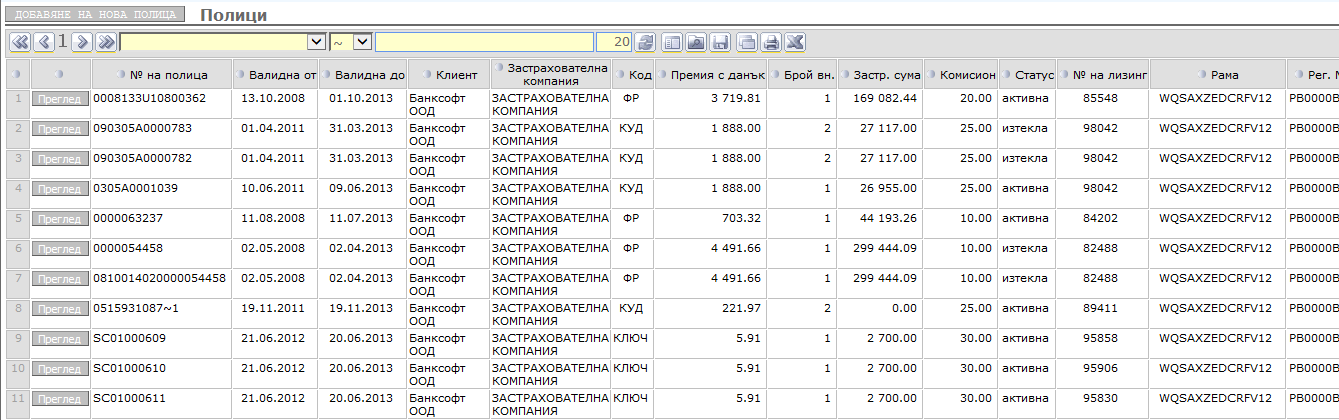Click the stacked windows icon in the toolbar
Image resolution: width=1339 pixels, height=420 pixels.
[747, 42]
